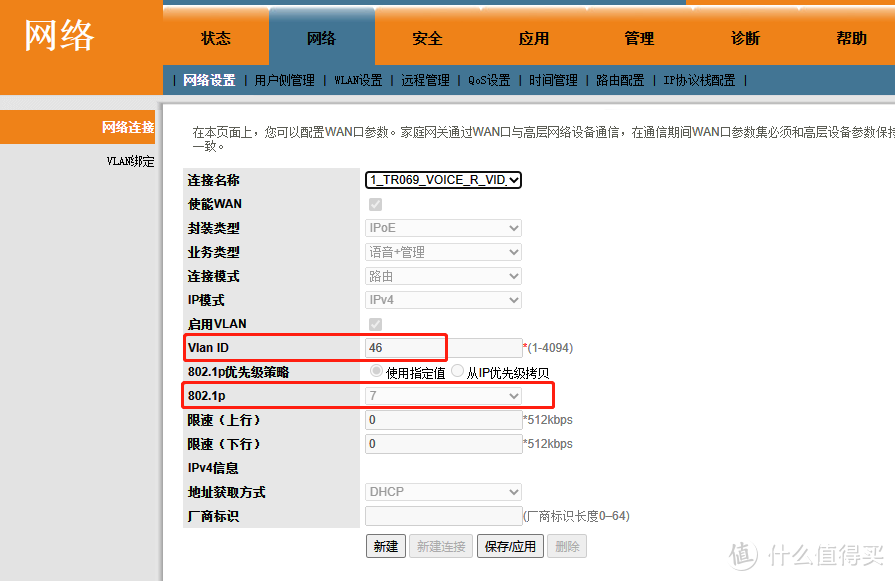Open the 业务类型 dropdown

tap(443, 252)
